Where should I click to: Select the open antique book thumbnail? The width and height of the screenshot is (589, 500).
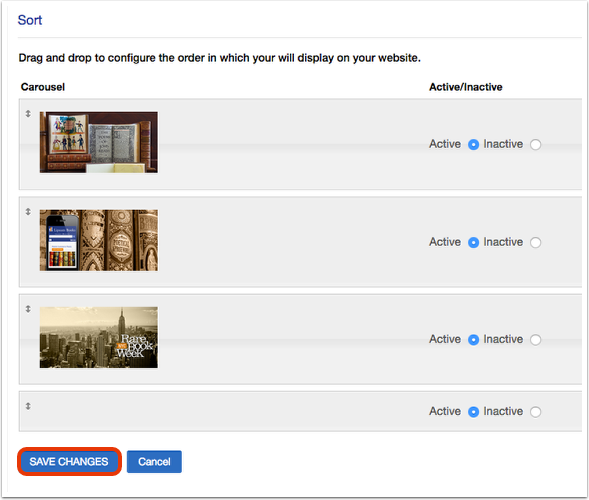click(x=99, y=142)
